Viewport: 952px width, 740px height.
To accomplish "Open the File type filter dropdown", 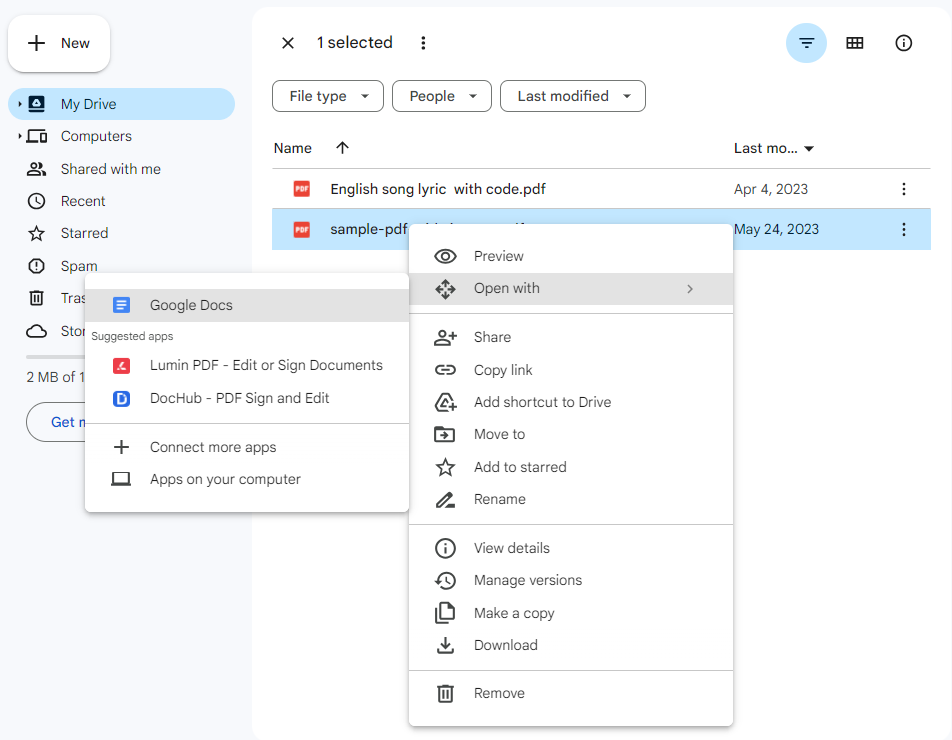I will click(x=327, y=96).
